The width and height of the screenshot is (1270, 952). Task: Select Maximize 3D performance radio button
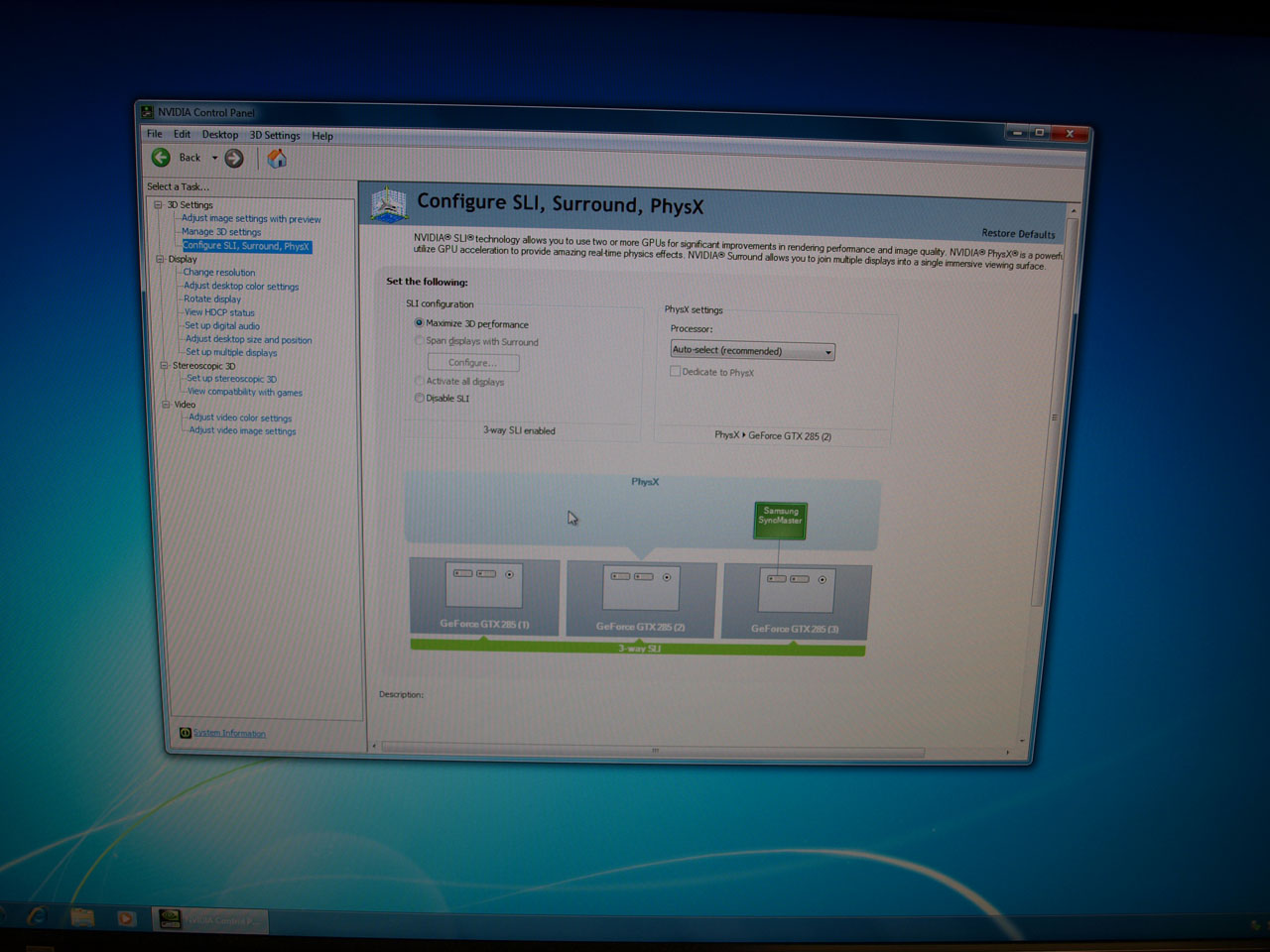click(x=419, y=322)
